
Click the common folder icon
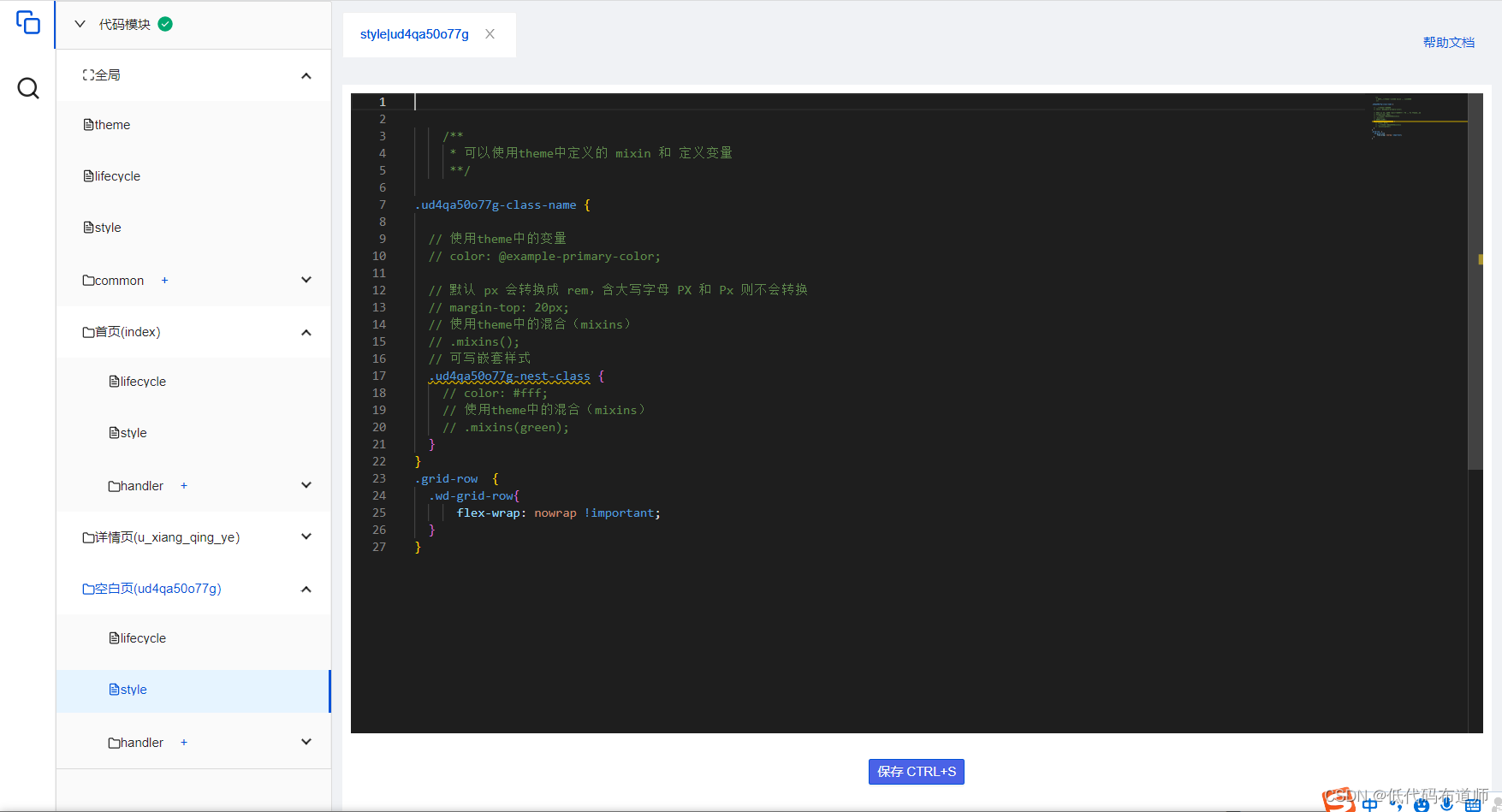pos(88,281)
